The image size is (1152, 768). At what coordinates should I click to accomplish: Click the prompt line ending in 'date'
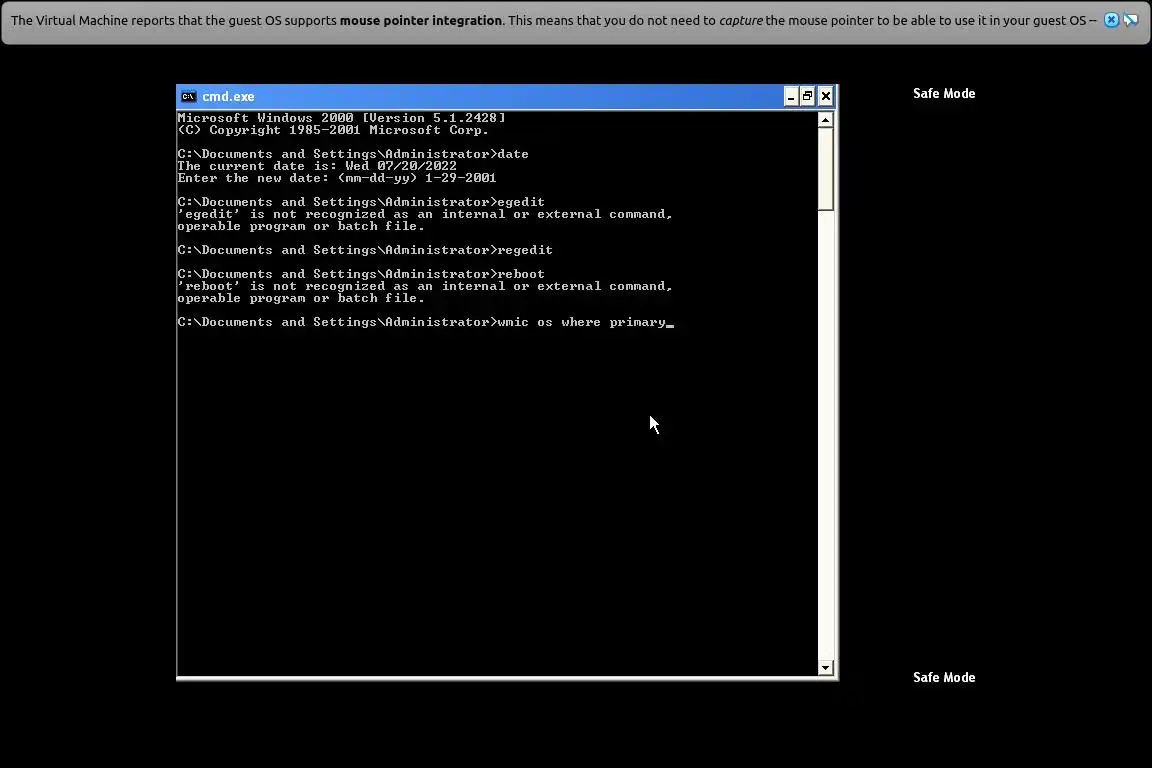(353, 154)
